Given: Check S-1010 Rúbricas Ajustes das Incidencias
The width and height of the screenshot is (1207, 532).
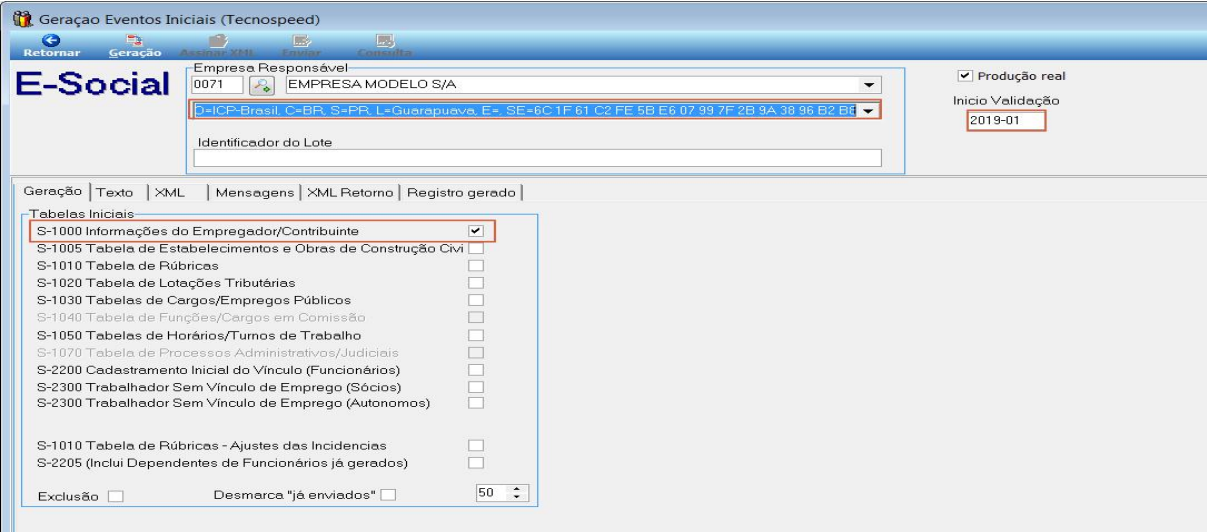Looking at the screenshot, I should 476,445.
